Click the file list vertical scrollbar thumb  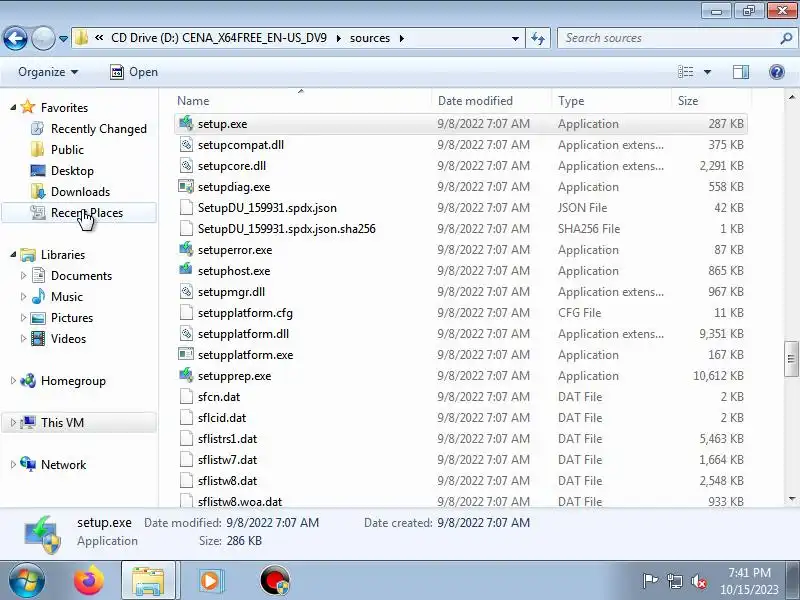point(791,359)
